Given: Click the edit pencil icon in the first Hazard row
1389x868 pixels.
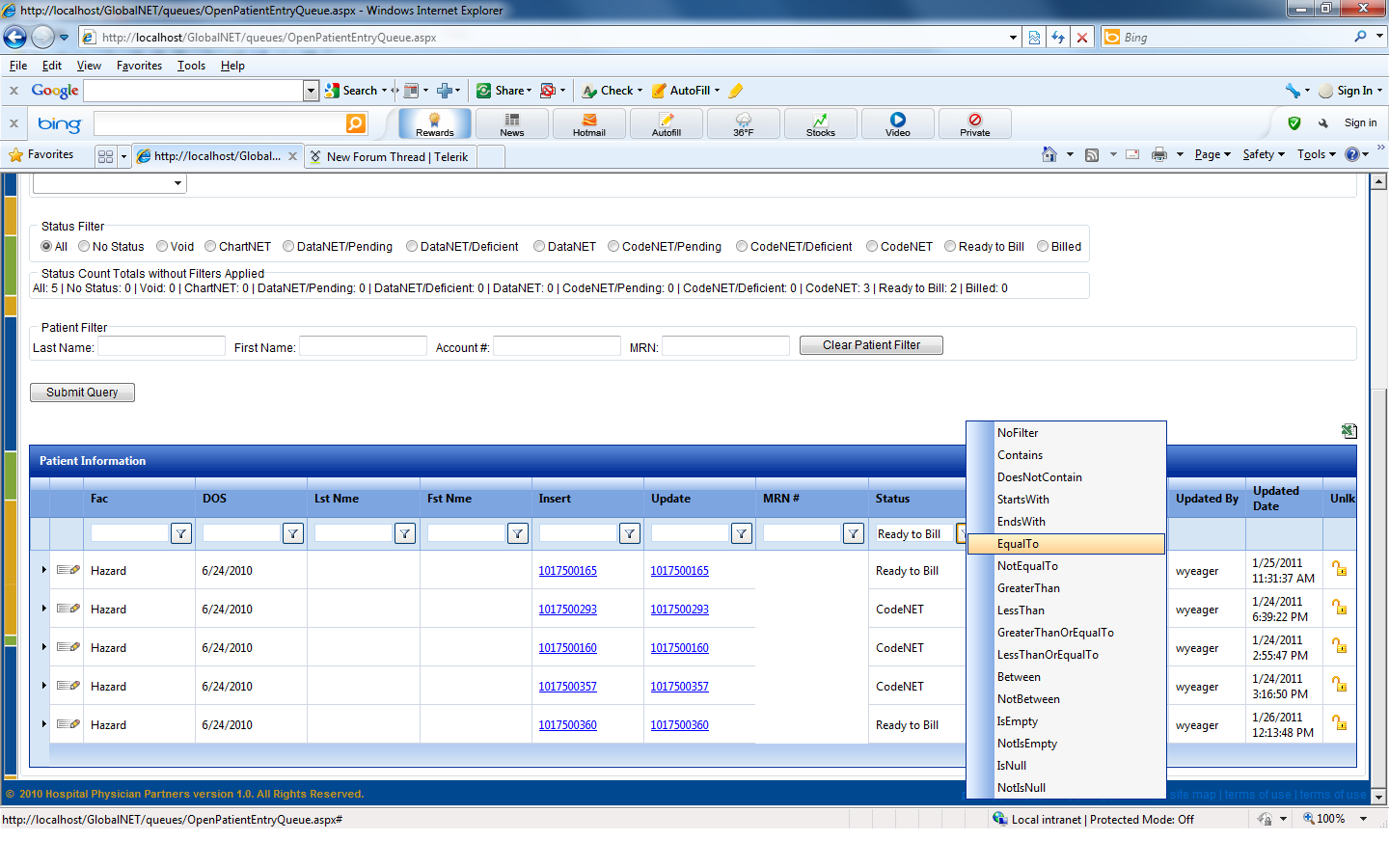Looking at the screenshot, I should pyautogui.click(x=68, y=570).
